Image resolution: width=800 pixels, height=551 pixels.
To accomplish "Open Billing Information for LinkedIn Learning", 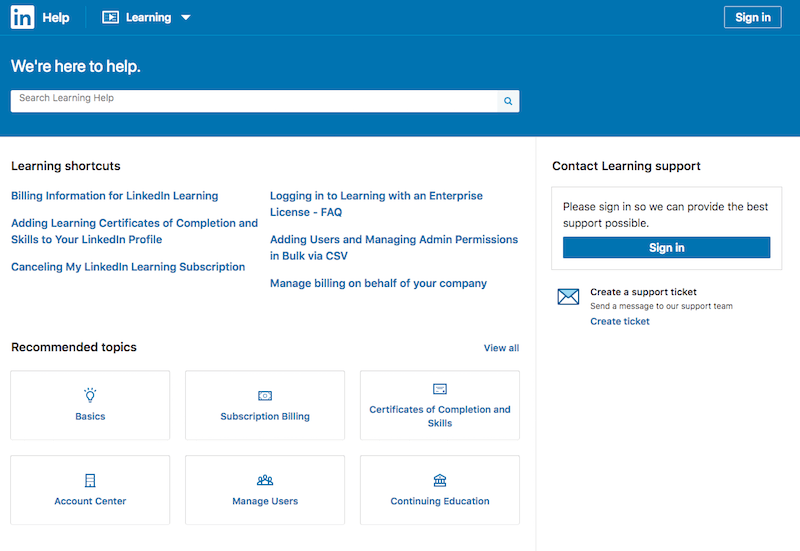I will 115,196.
